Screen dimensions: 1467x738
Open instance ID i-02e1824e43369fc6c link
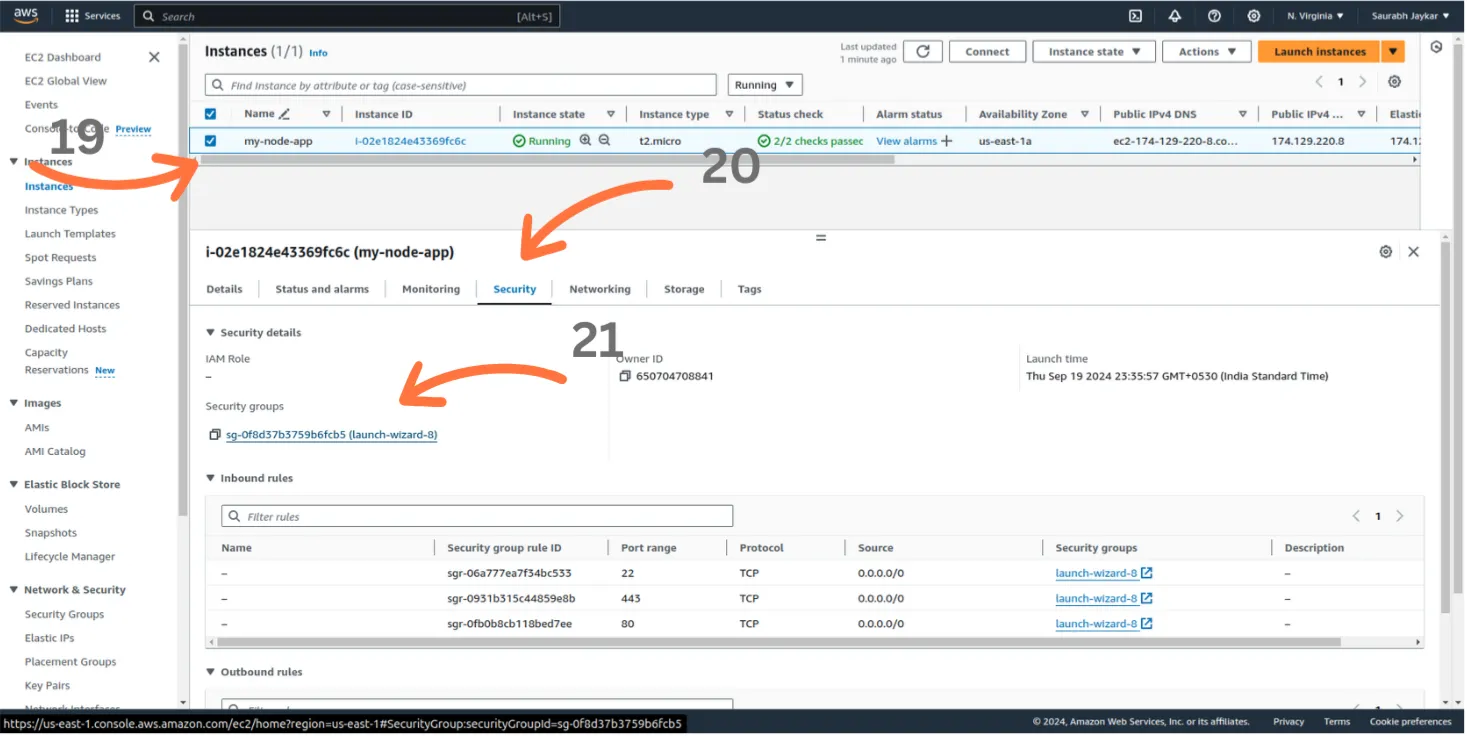(x=410, y=141)
